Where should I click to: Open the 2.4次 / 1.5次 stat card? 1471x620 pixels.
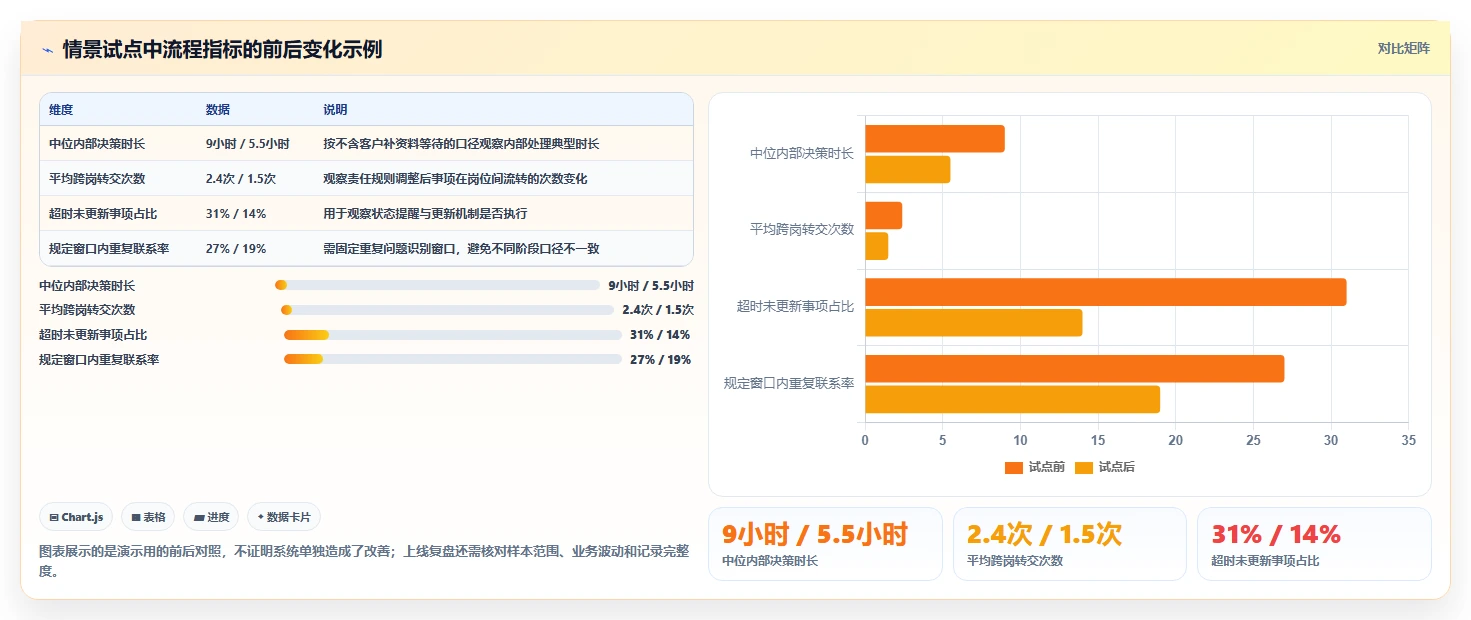(x=1070, y=544)
